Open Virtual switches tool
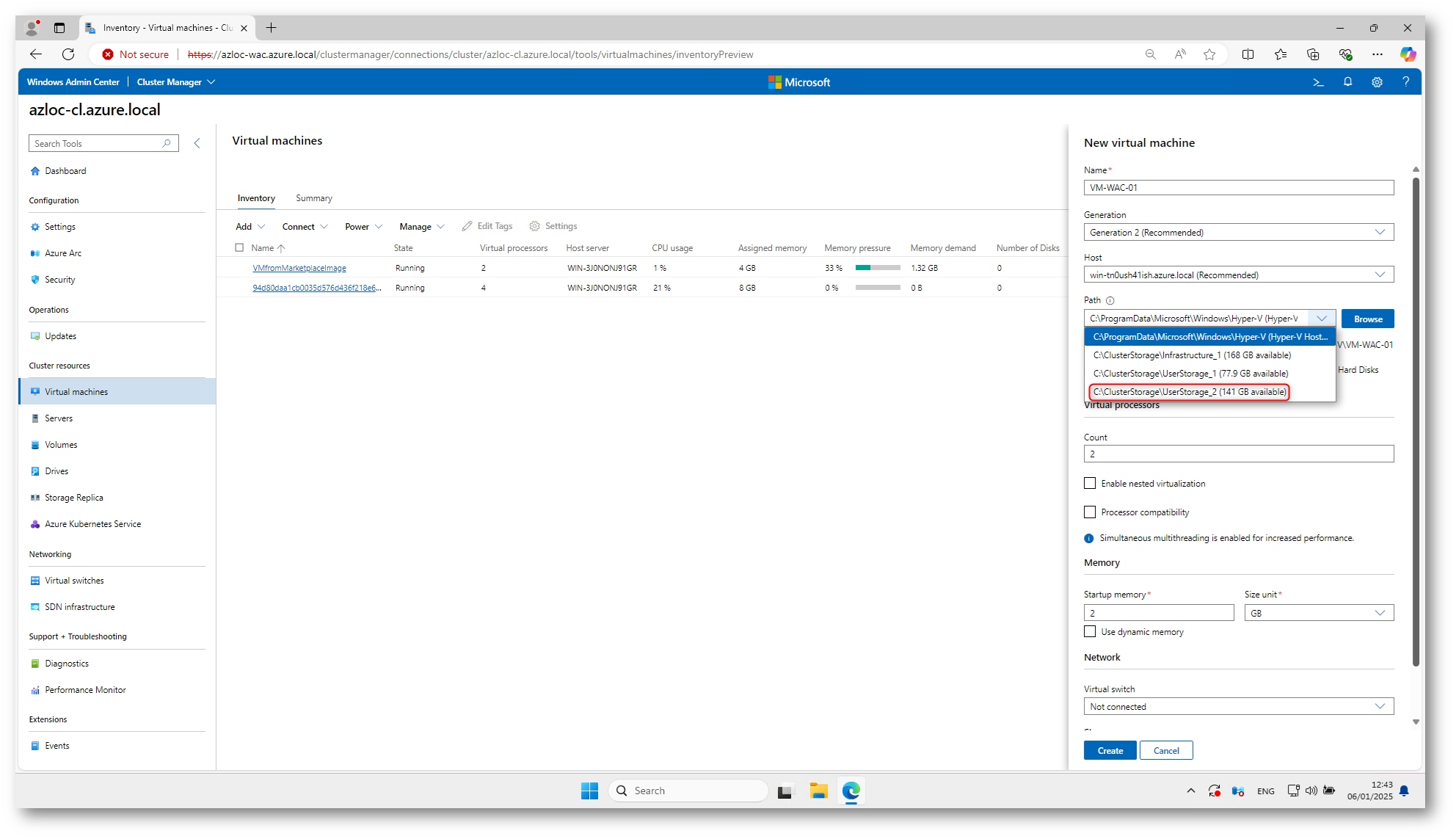This screenshot has height=839, width=1456. 74,581
